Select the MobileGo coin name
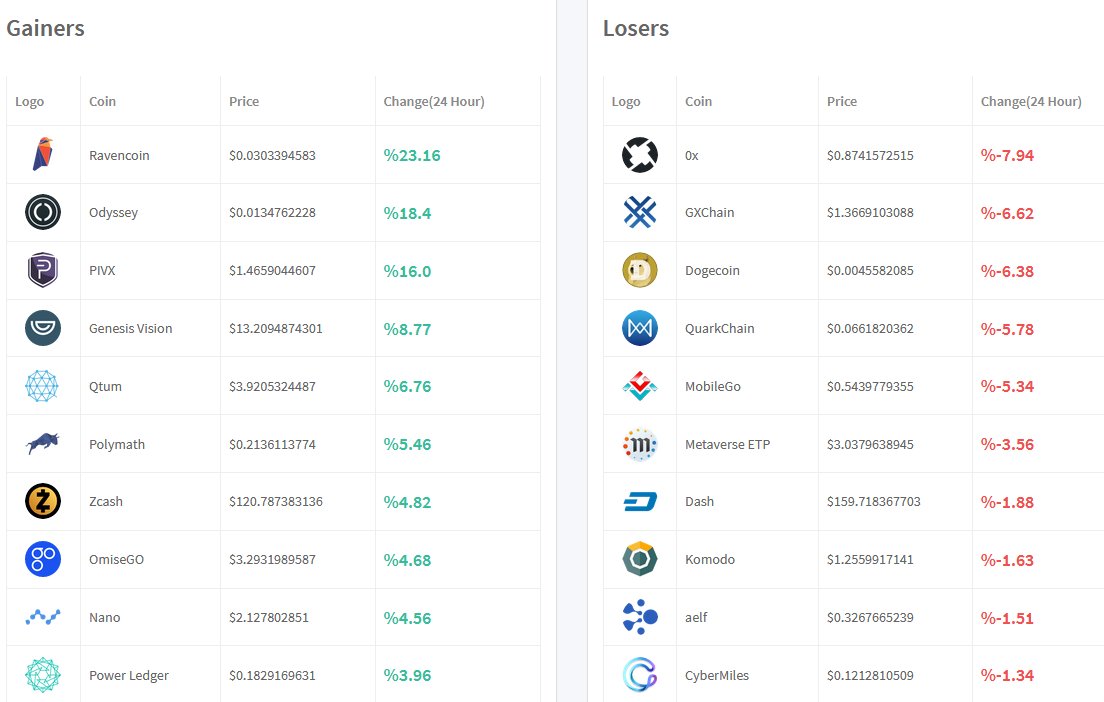Image resolution: width=1104 pixels, height=702 pixels. (713, 386)
